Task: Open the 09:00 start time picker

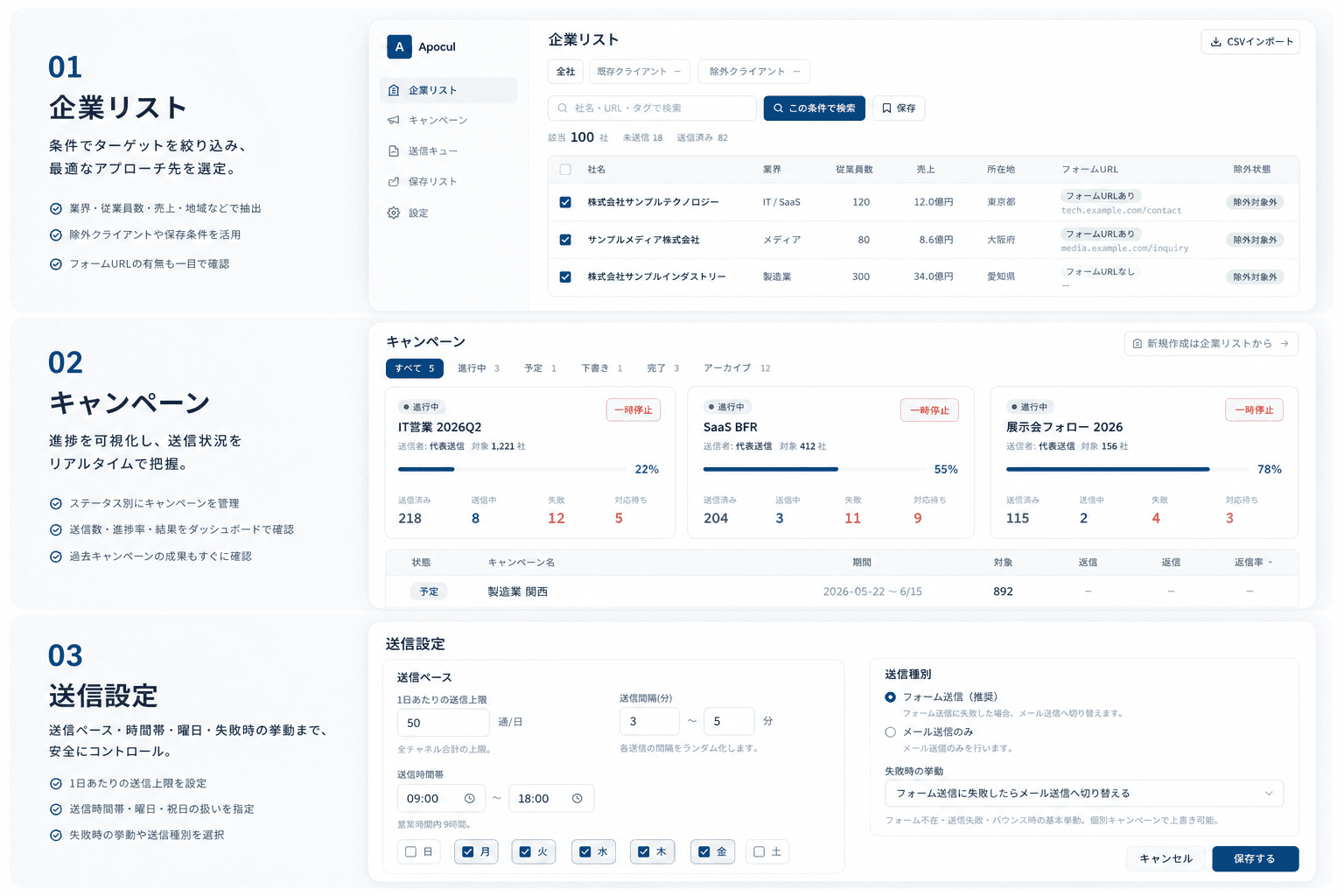Action: point(440,799)
